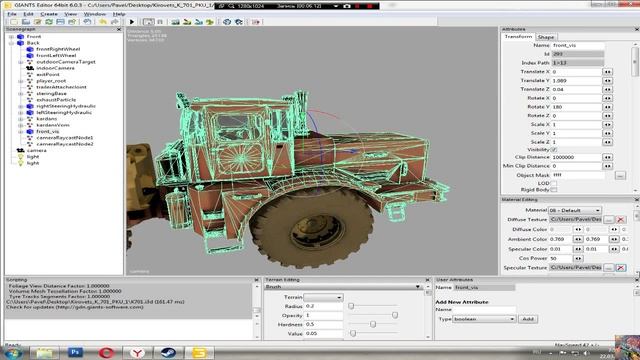Select the first light node icon
The height and width of the screenshot is (360, 640).
pos(20,157)
